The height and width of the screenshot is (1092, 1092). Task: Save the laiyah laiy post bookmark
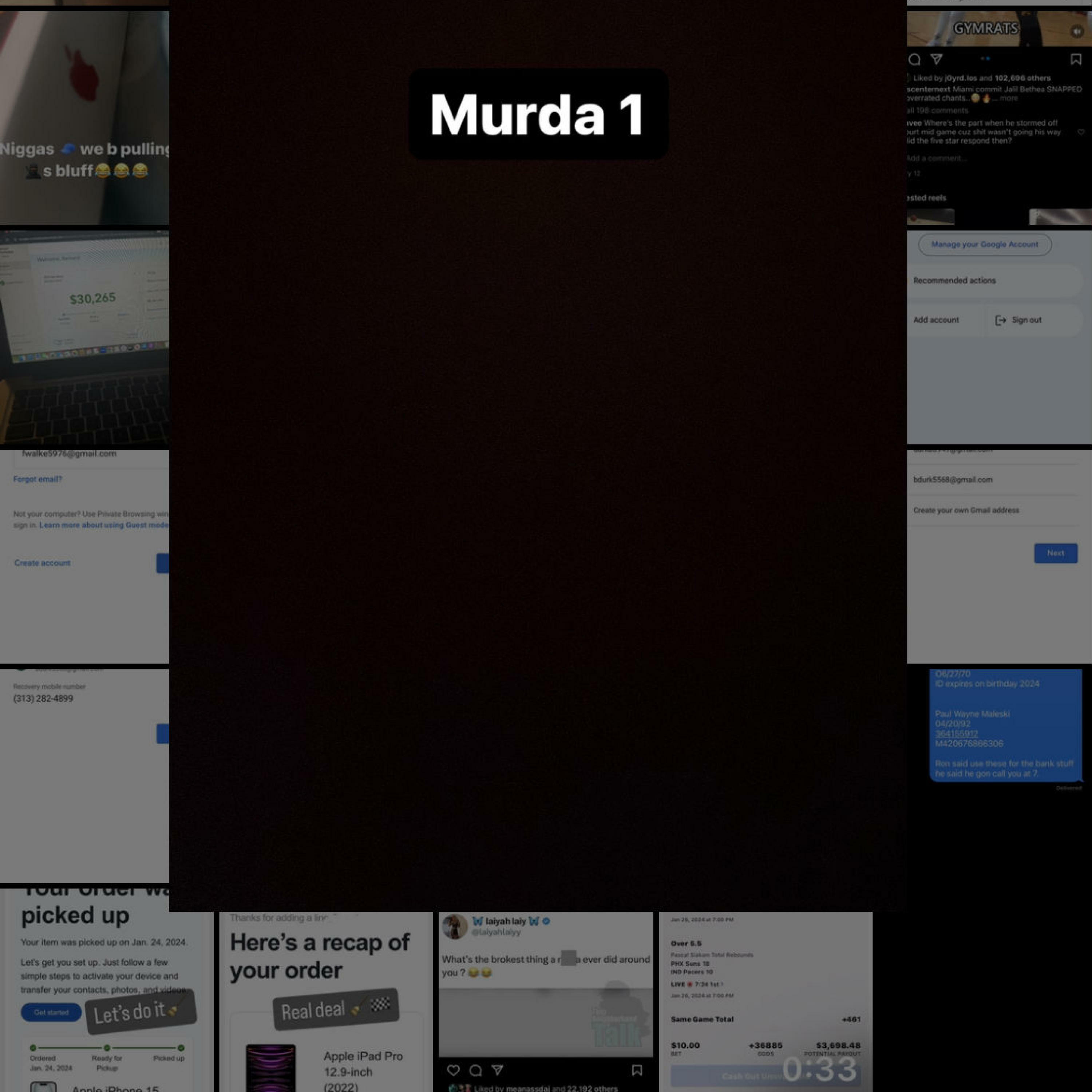coord(636,1069)
